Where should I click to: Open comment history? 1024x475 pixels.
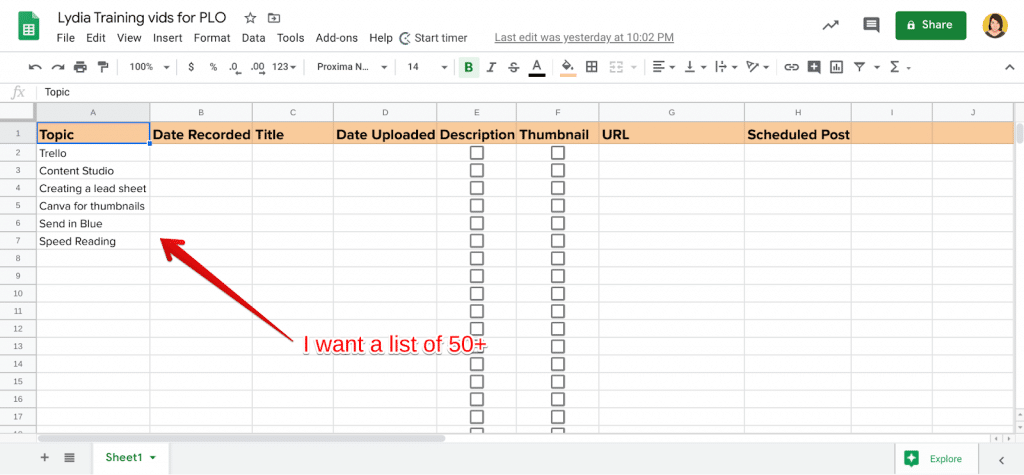pos(871,25)
